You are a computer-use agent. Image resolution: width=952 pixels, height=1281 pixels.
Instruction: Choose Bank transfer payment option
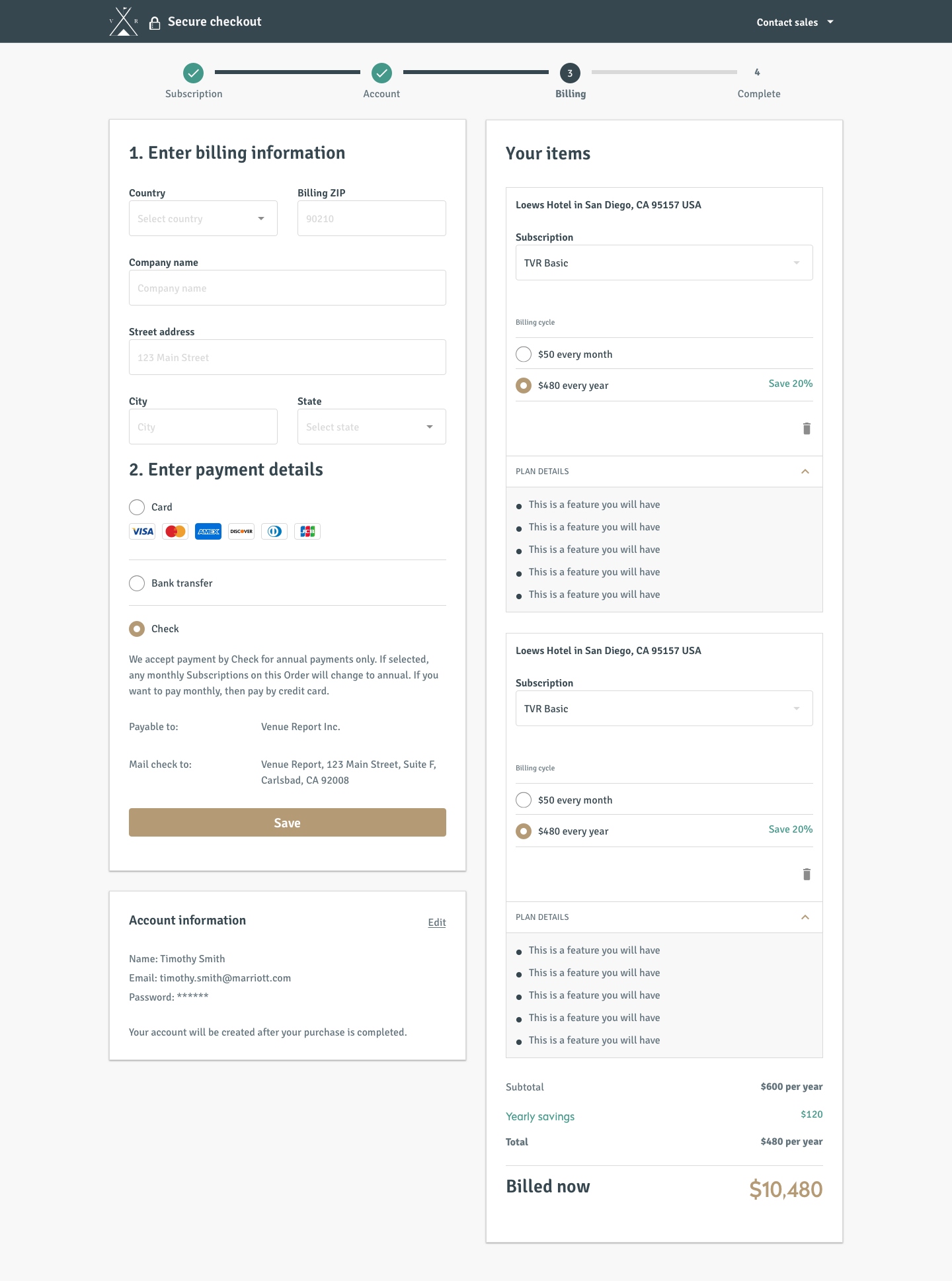[x=137, y=583]
